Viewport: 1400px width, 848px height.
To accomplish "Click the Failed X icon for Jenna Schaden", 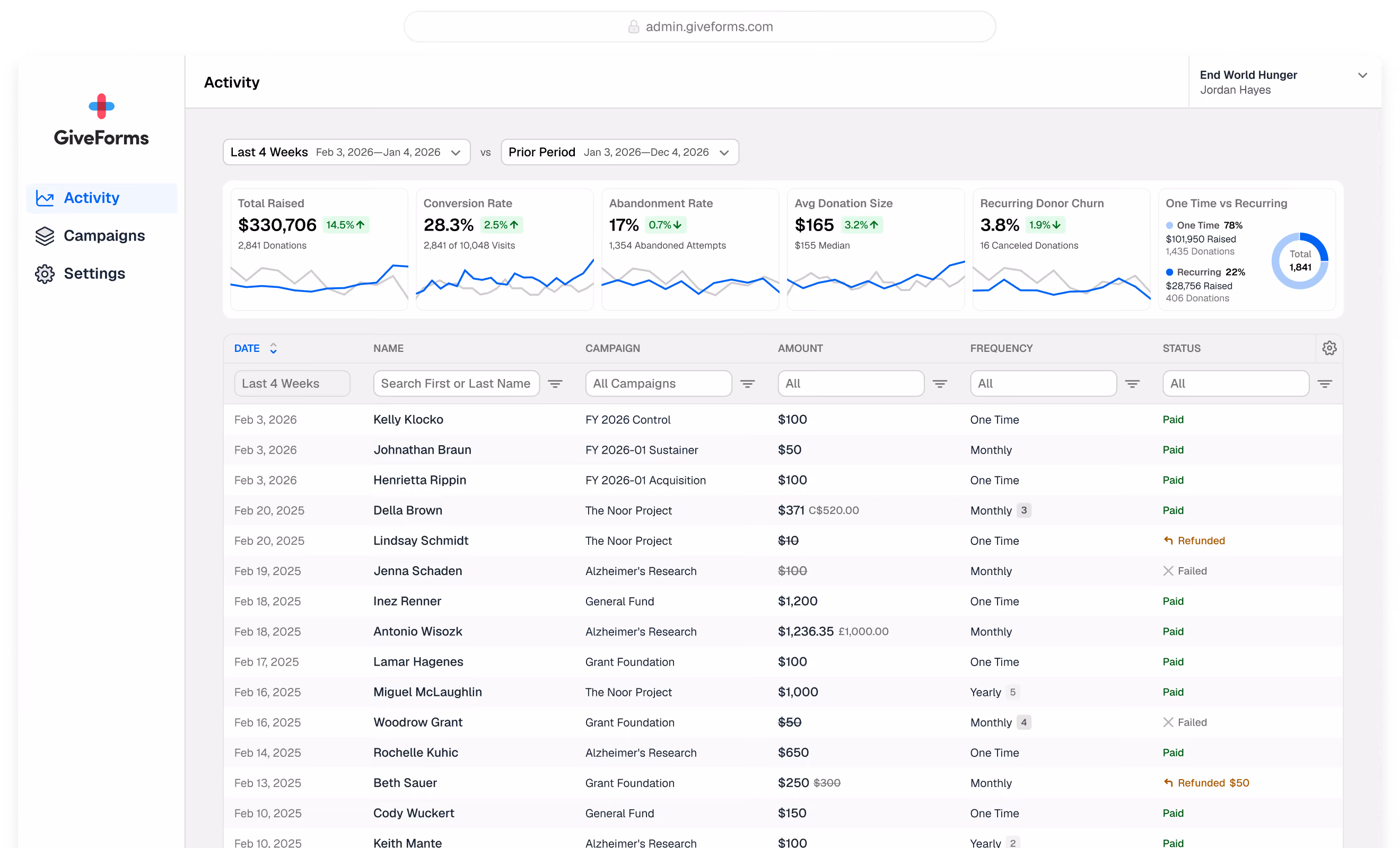I will [x=1168, y=571].
